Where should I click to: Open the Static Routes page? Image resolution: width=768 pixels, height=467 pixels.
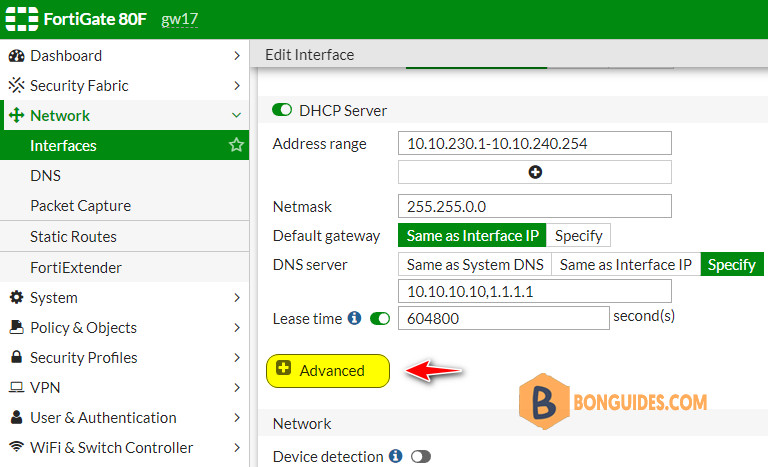pyautogui.click(x=124, y=237)
